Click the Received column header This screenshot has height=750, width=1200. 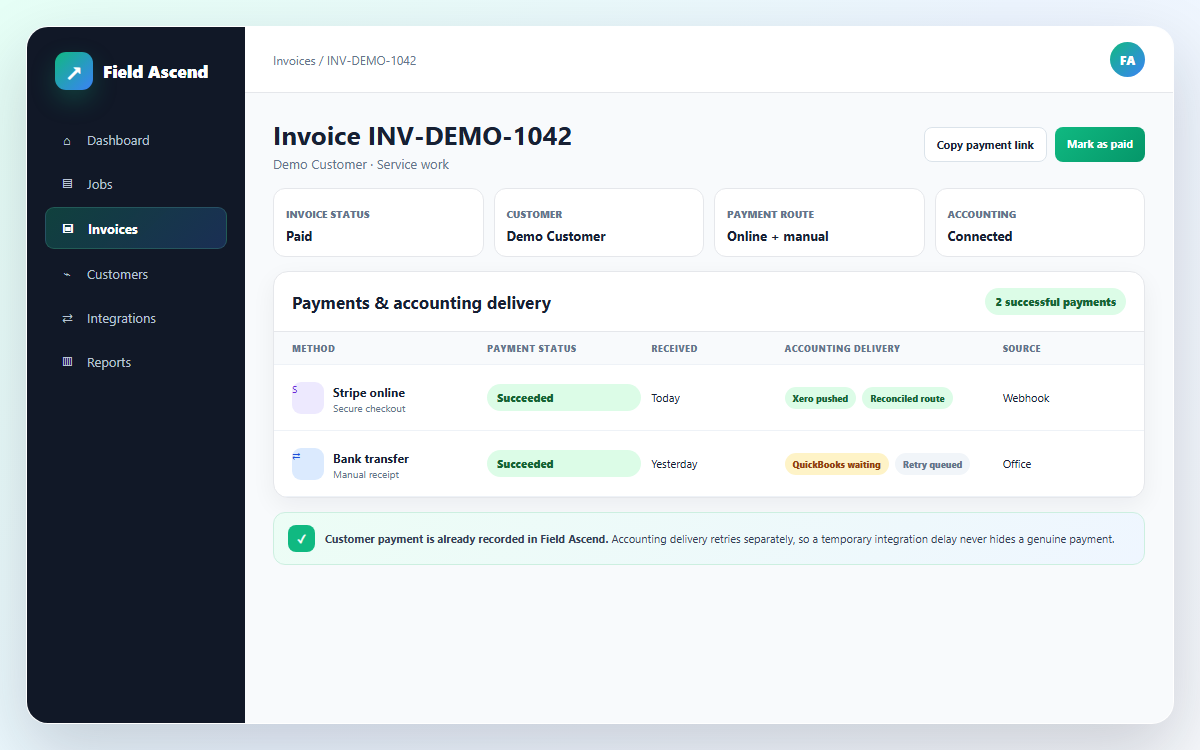(674, 349)
